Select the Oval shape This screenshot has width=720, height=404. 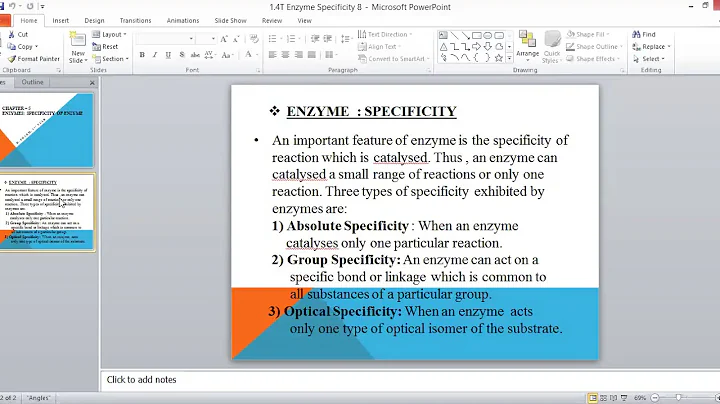488,35
